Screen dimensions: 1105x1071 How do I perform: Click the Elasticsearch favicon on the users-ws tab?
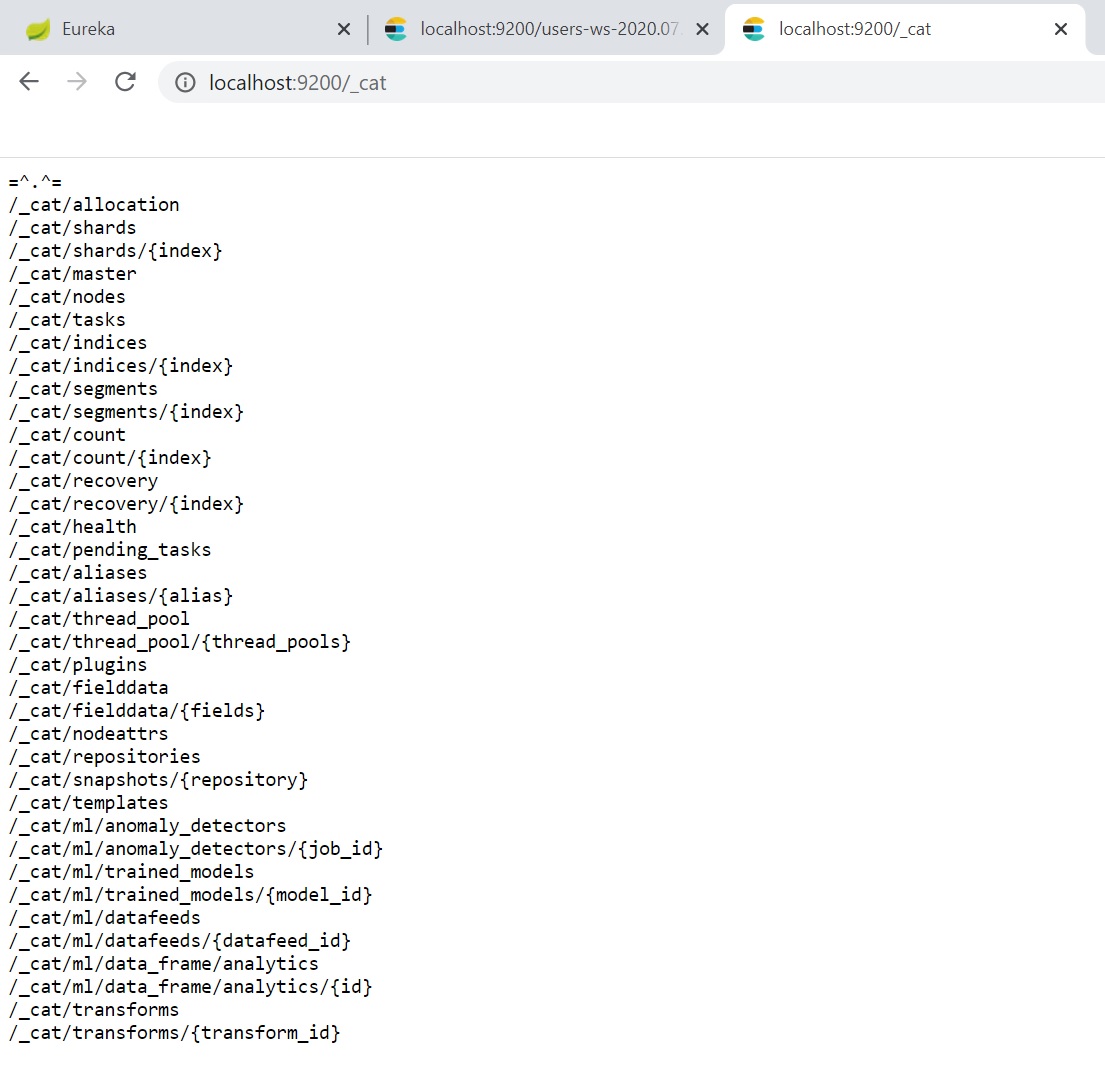pos(396,30)
